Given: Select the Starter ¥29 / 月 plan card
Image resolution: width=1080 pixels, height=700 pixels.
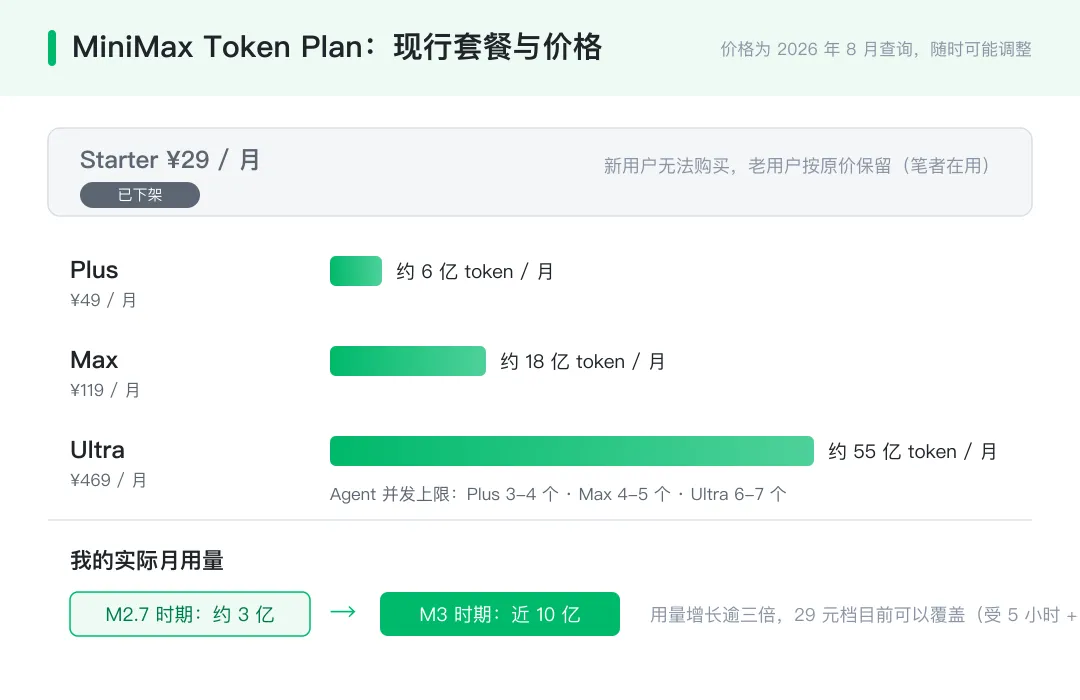Looking at the screenshot, I should coord(539,172).
